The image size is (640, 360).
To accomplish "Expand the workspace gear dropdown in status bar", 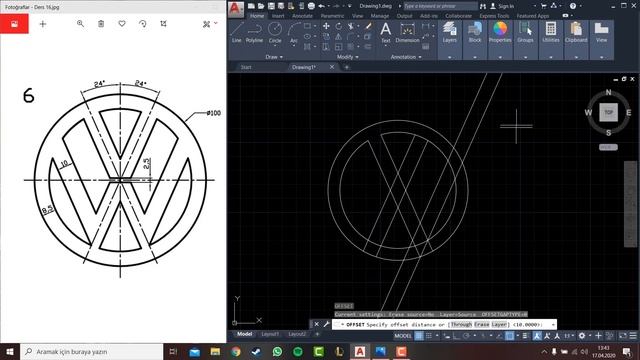I will (590, 336).
